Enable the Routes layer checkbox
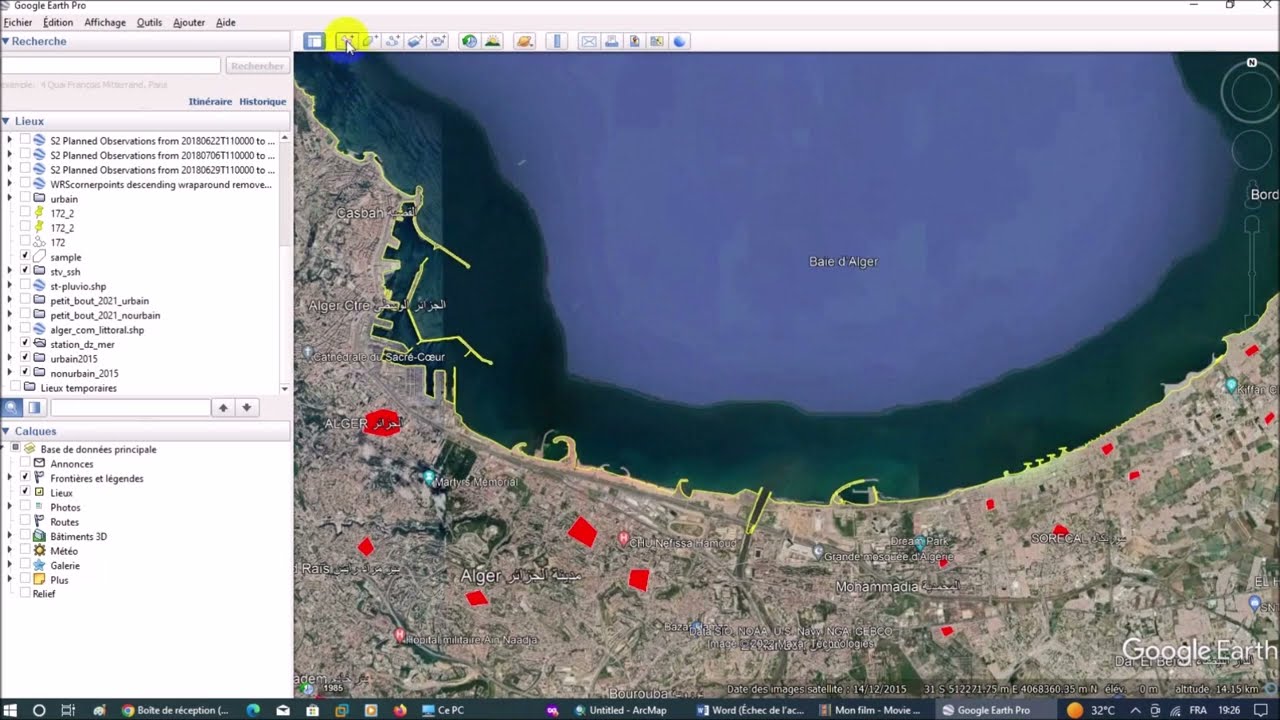Screen dimensions: 1280x720 point(25,521)
